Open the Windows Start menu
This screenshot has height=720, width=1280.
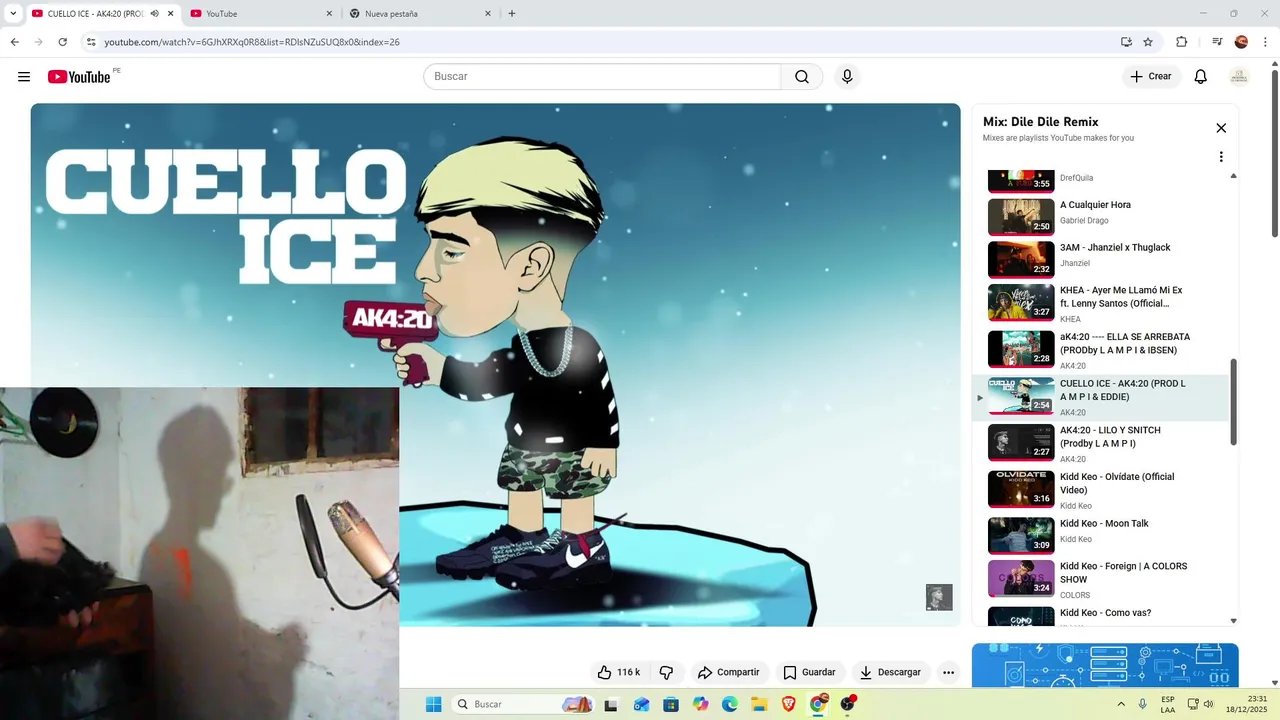coord(433,704)
